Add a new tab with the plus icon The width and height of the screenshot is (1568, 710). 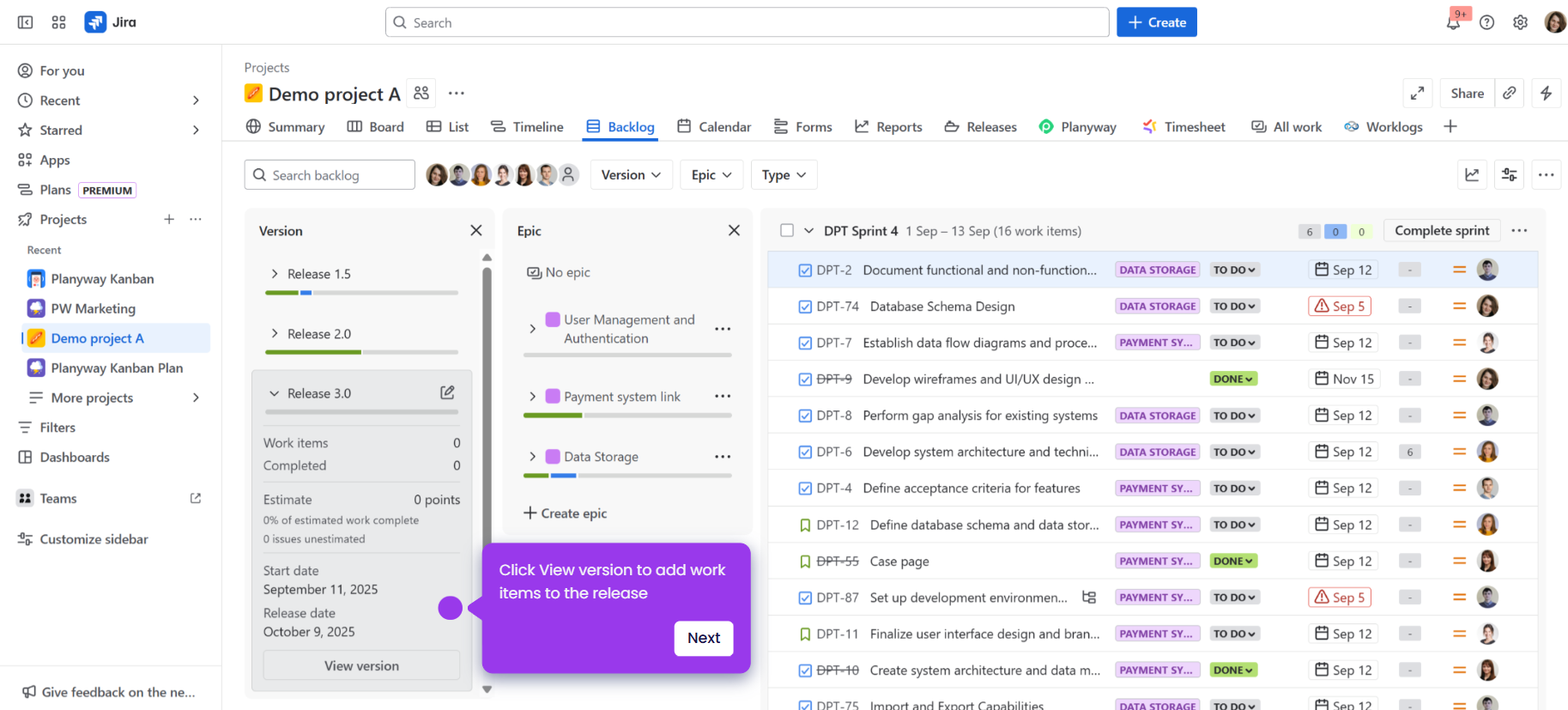pyautogui.click(x=1450, y=126)
